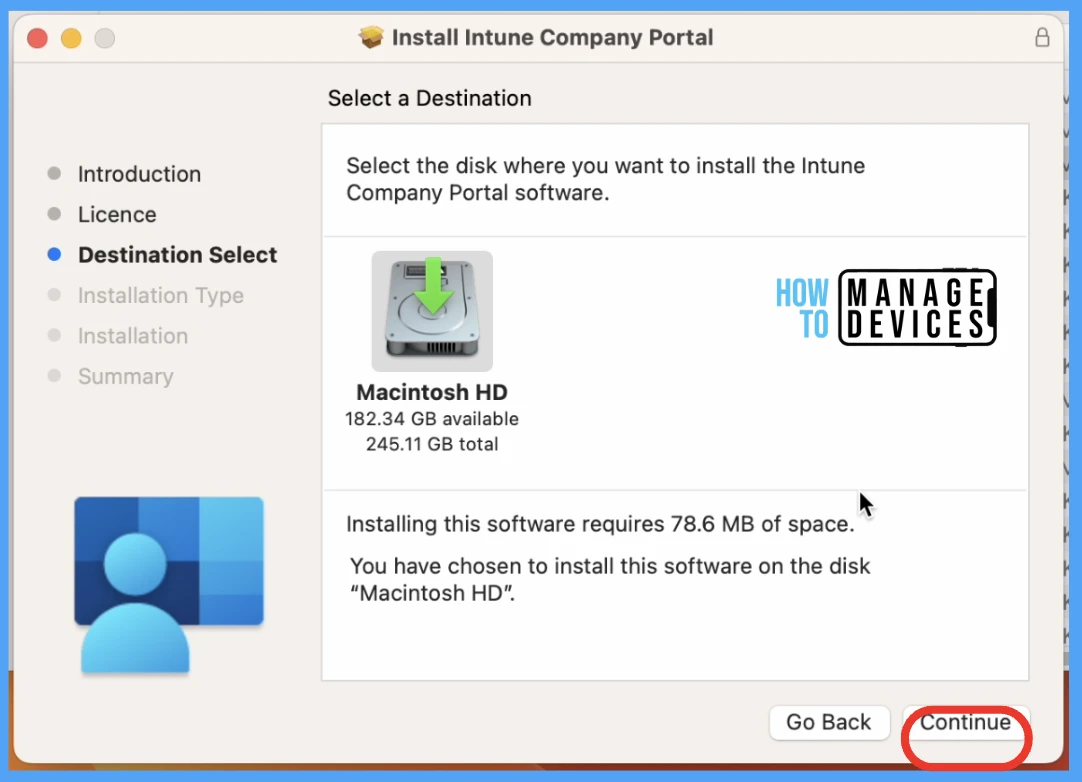Click the lock icon in title bar
The height and width of the screenshot is (782, 1082).
(1042, 37)
